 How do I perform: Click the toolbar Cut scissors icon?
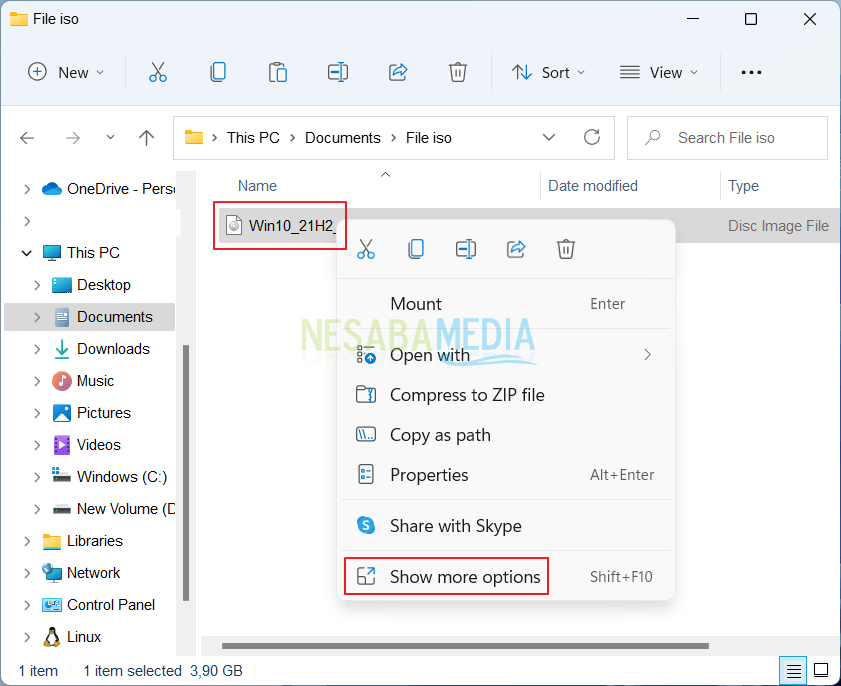158,72
